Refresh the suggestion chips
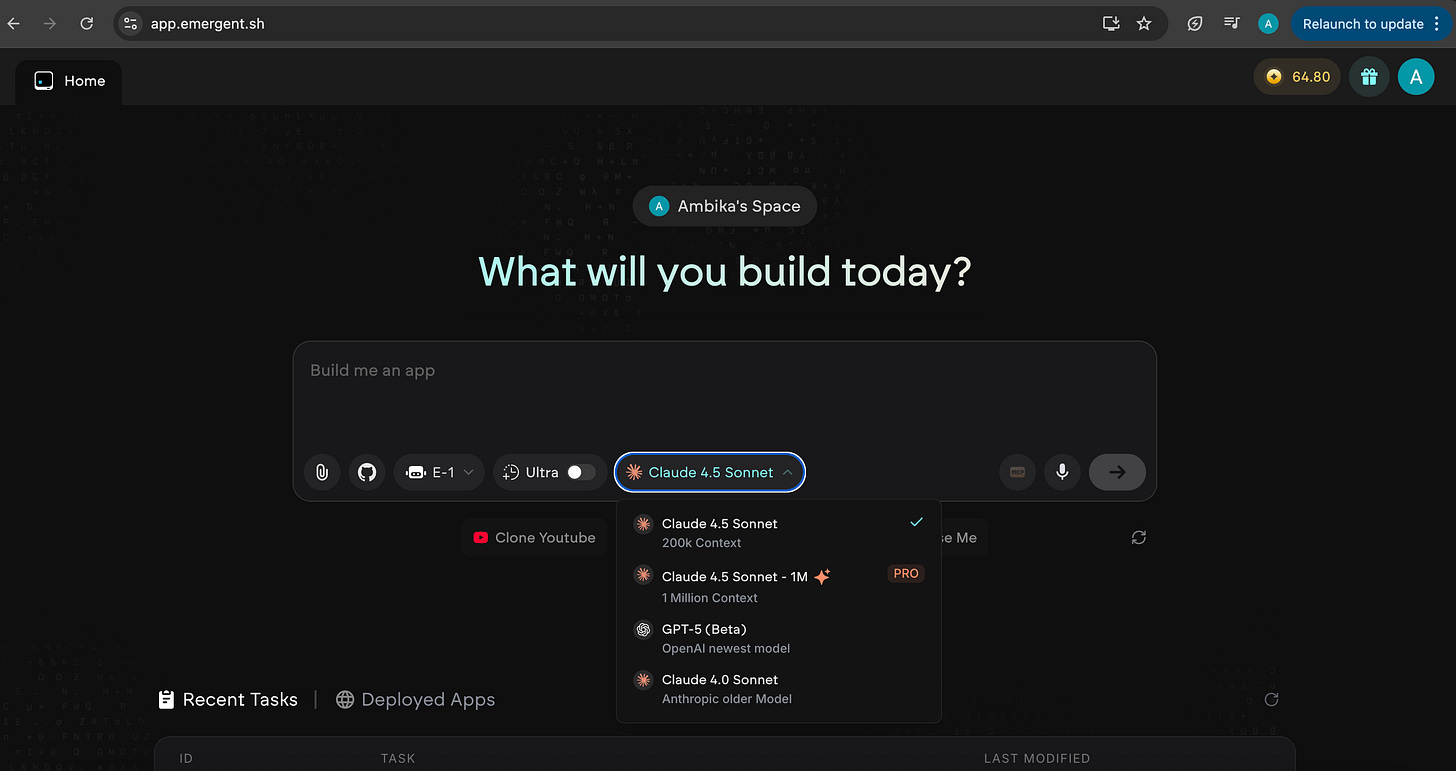Image resolution: width=1456 pixels, height=771 pixels. (1138, 537)
